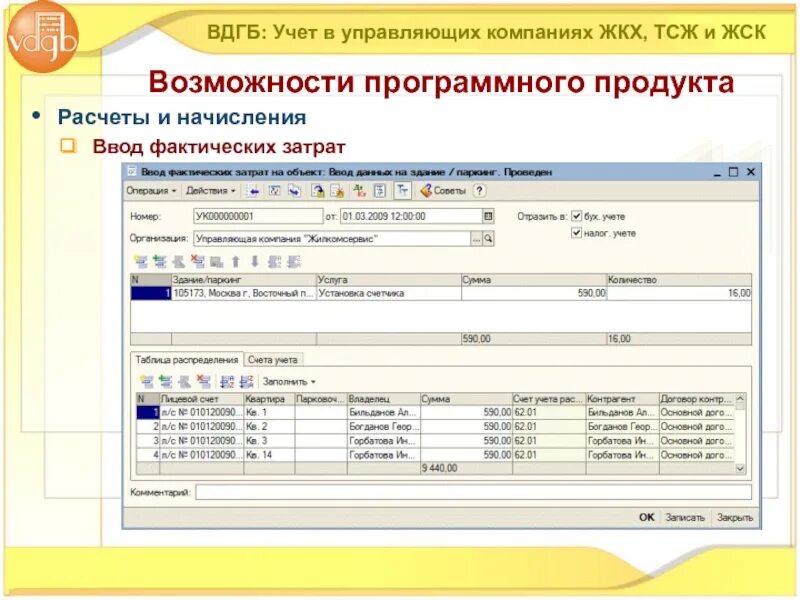This screenshot has height=600, width=800.
Task: Select owner cell 'Бильданов Ал...' in Владелец column
Action: (x=384, y=412)
